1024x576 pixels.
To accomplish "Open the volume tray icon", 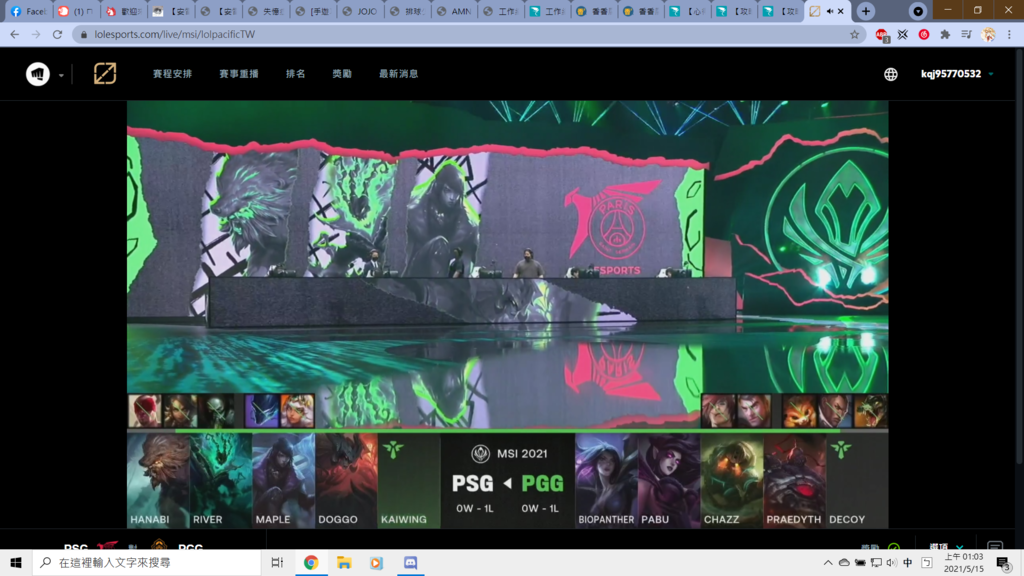I will pyautogui.click(x=891, y=562).
